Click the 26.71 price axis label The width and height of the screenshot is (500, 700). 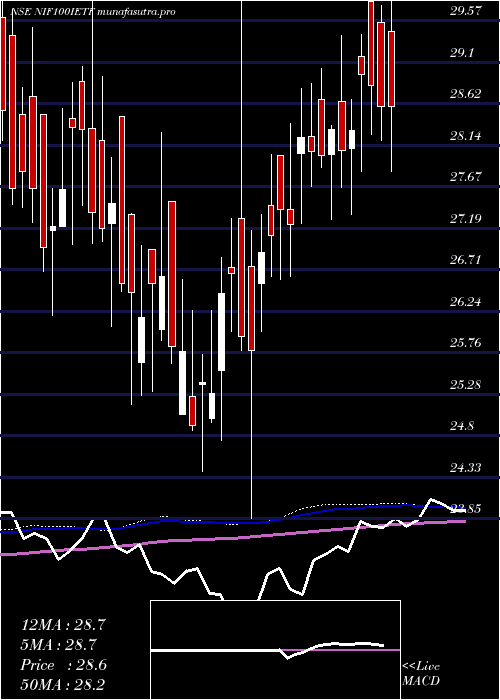(465, 259)
